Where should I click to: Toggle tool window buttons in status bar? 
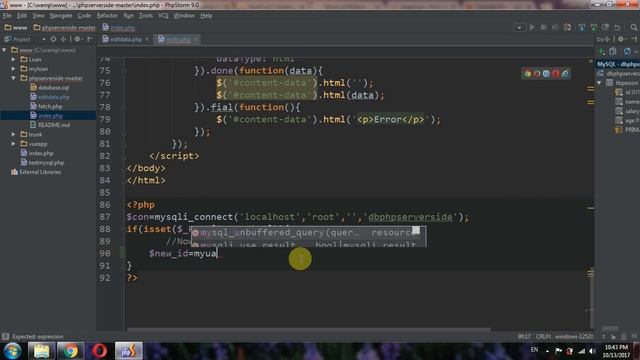click(x=5, y=337)
